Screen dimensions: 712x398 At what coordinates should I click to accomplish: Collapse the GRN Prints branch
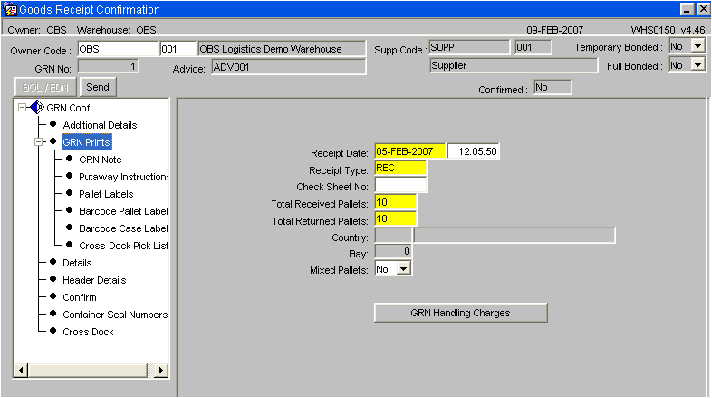point(39,142)
